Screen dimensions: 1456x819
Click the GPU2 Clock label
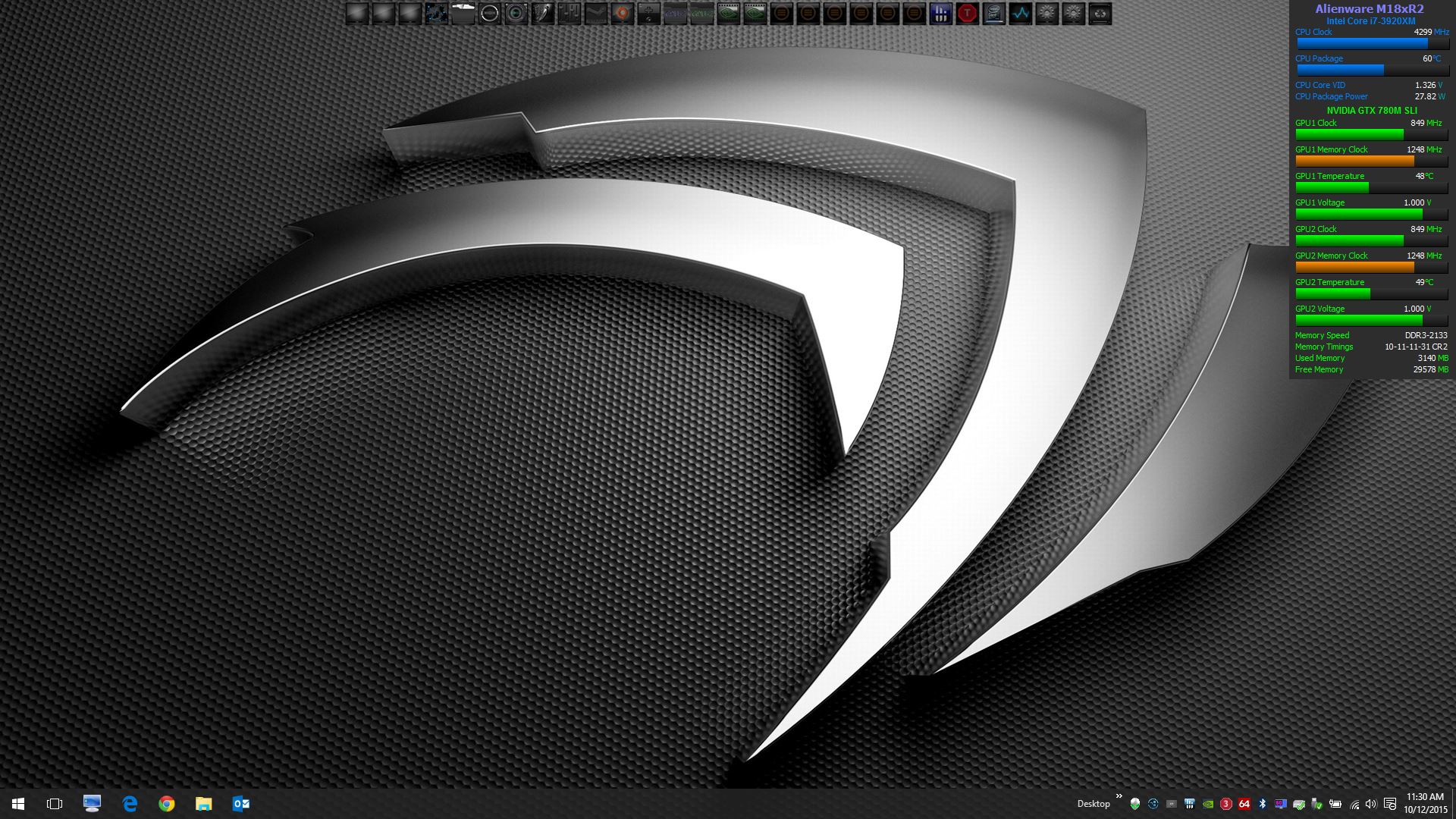1316,229
